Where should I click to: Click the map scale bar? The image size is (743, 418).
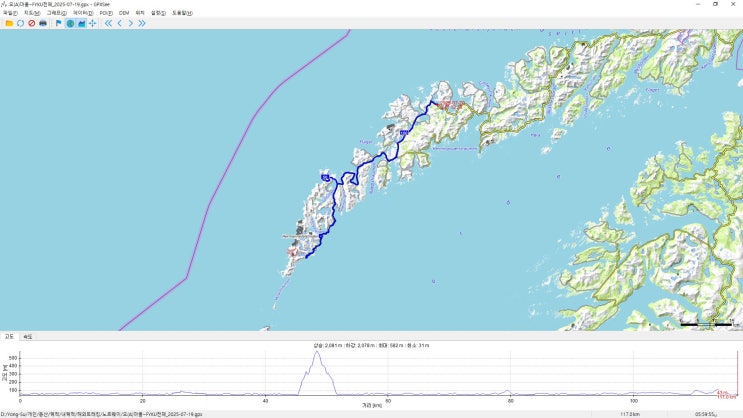[x=709, y=324]
